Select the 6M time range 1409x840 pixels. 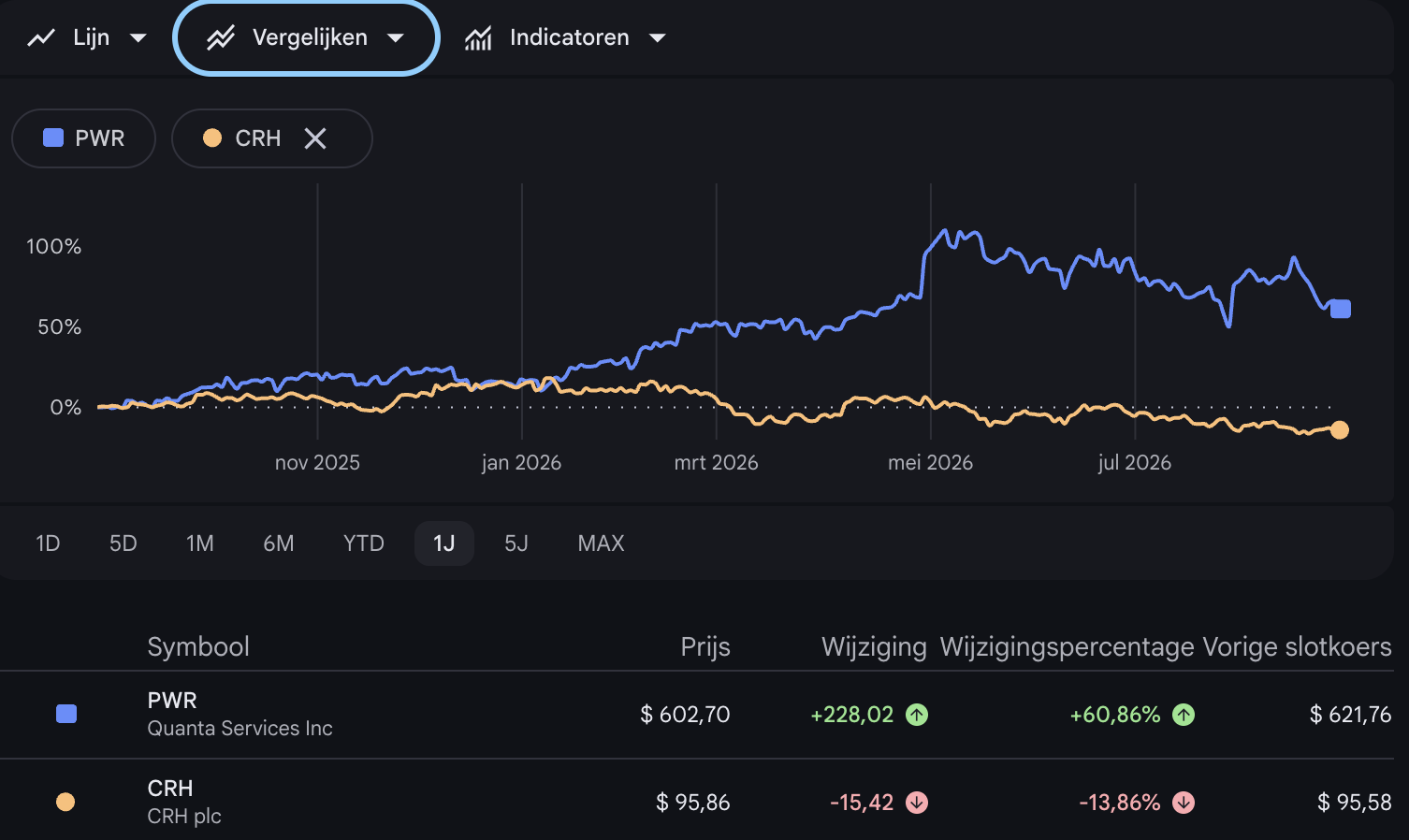(x=279, y=543)
